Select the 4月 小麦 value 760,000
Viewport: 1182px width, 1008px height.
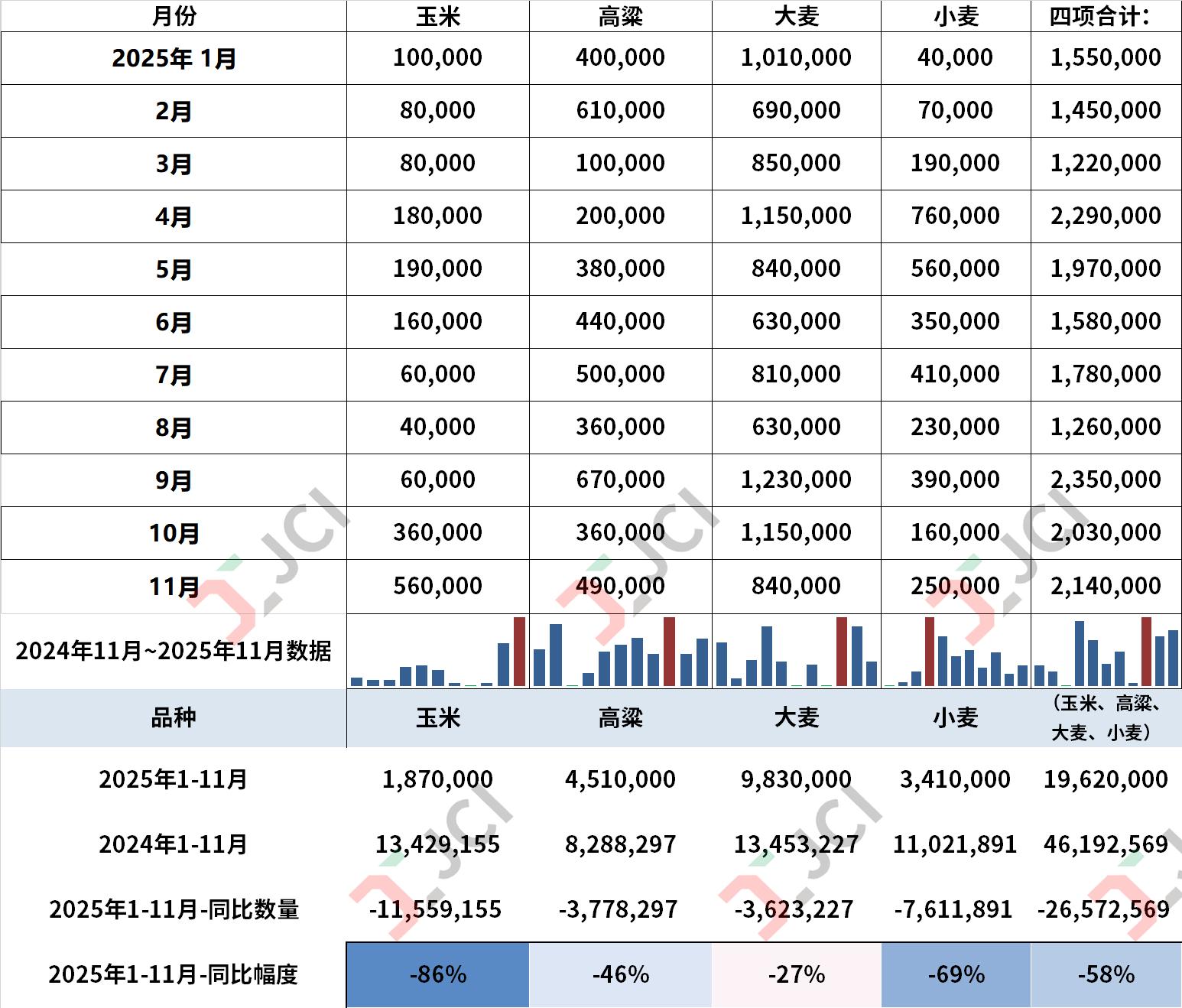tap(956, 216)
